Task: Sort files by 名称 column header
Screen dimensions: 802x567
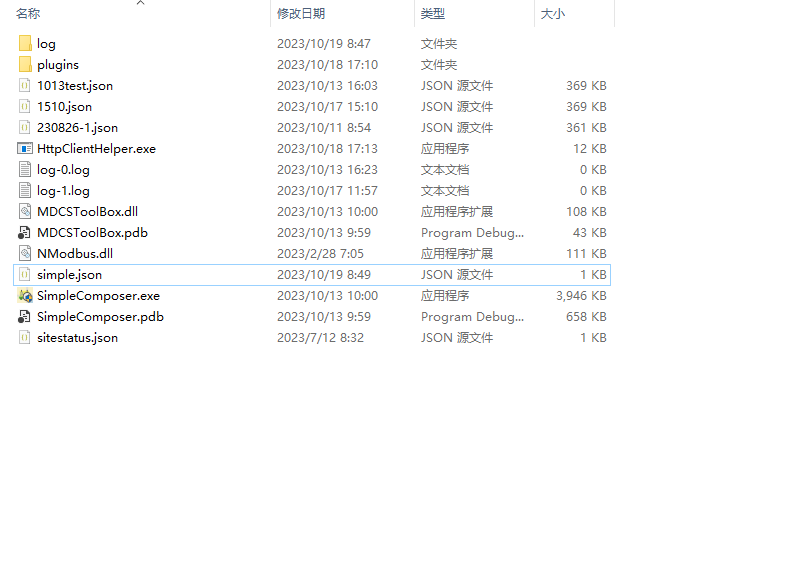Action: (x=28, y=14)
